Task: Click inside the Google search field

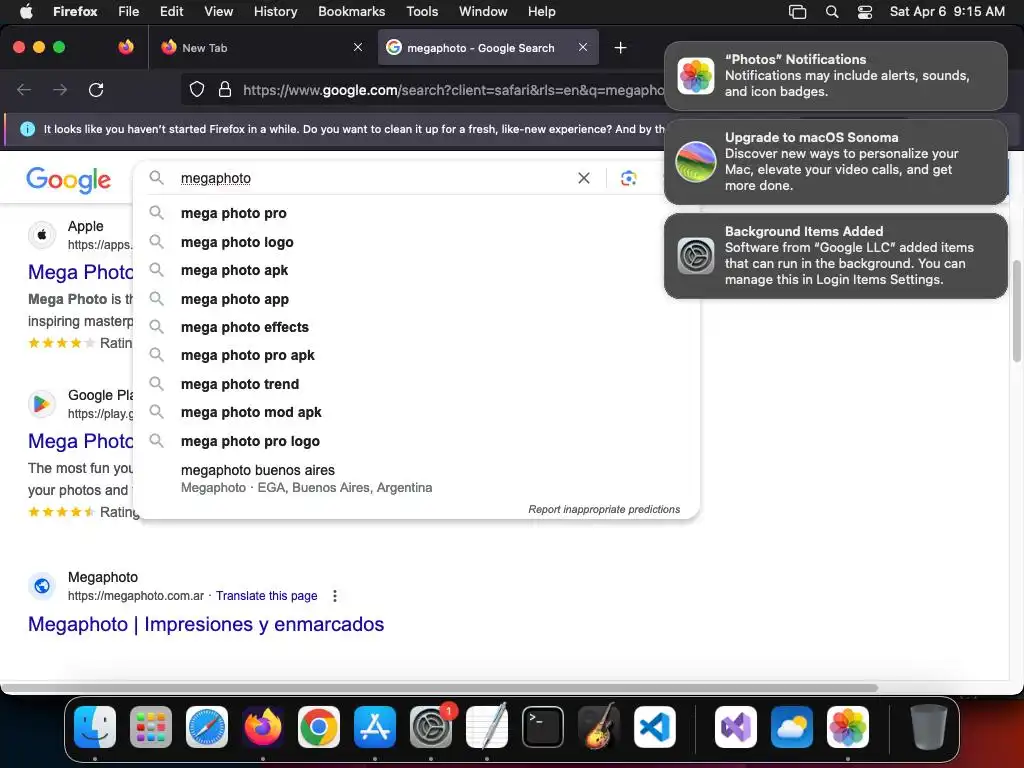Action: coord(372,178)
